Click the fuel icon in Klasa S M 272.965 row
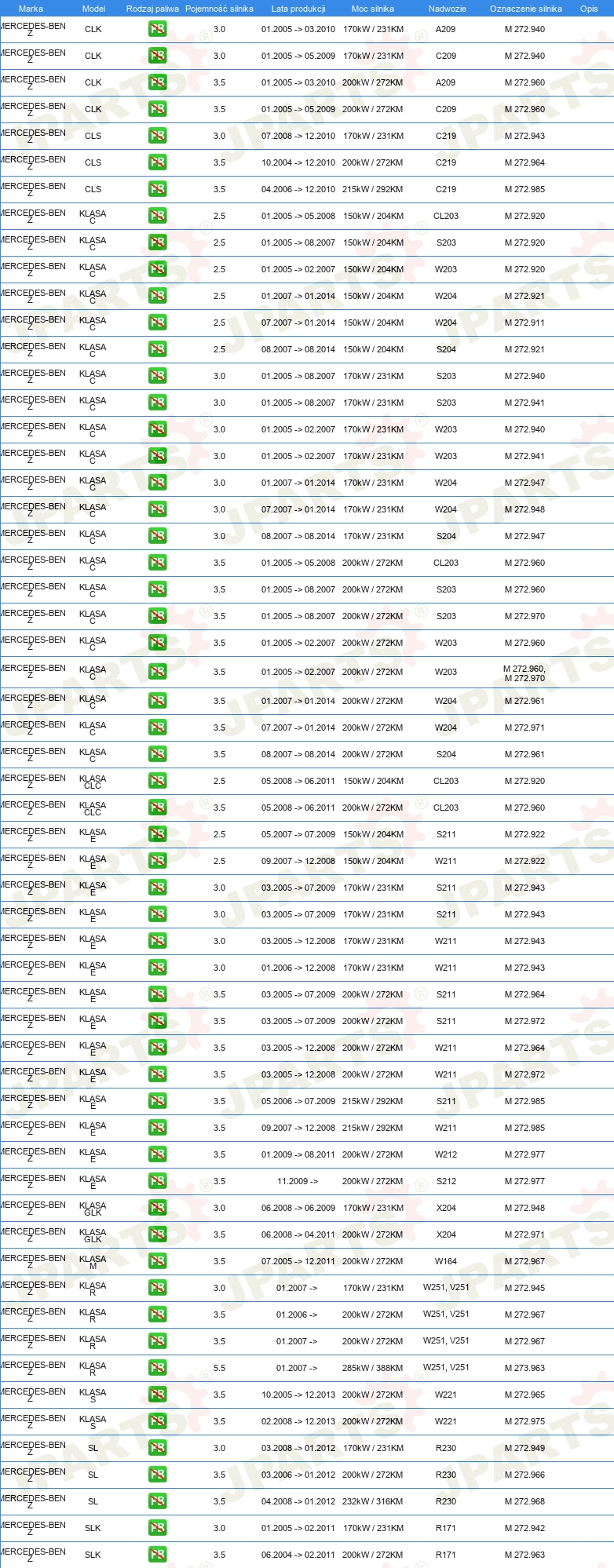This screenshot has height=1568, width=614. 157,1395
